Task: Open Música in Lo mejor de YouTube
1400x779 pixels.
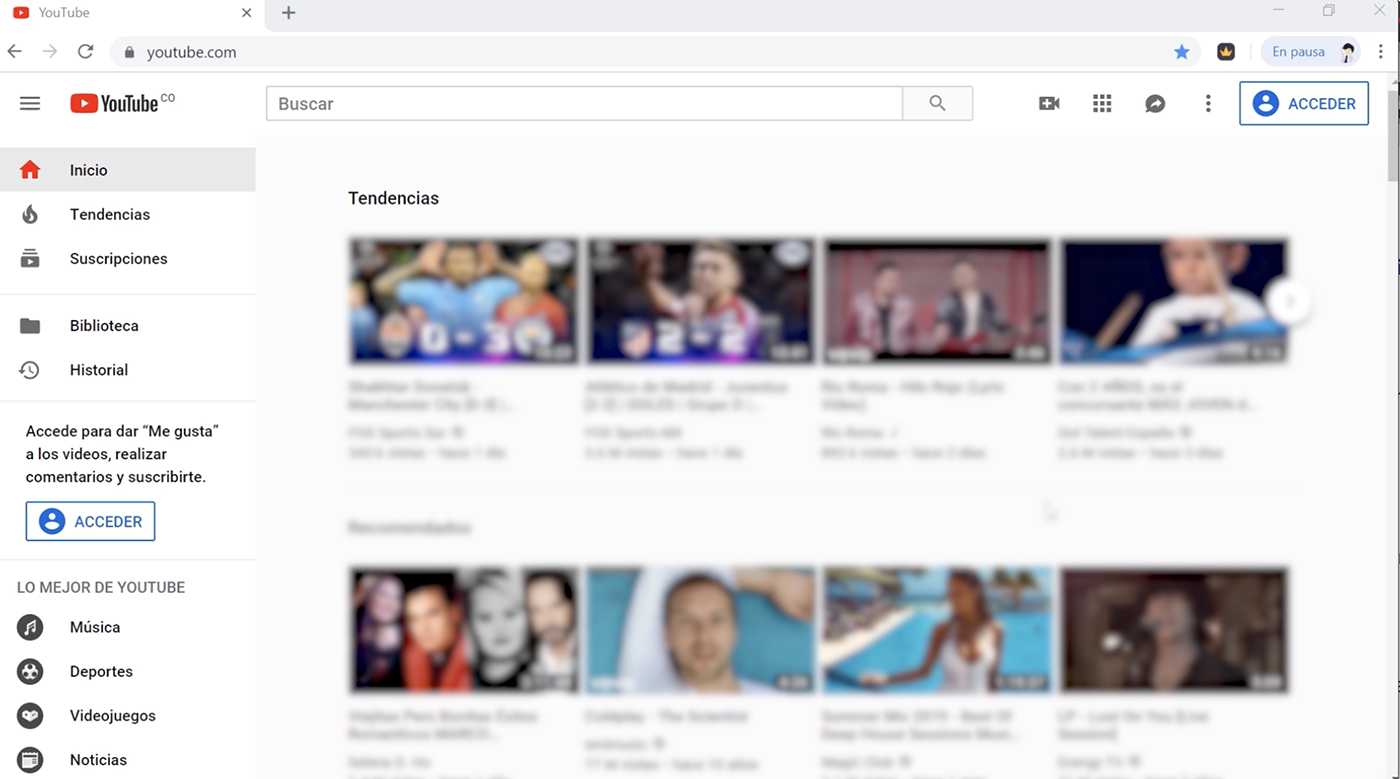Action: pos(128,627)
